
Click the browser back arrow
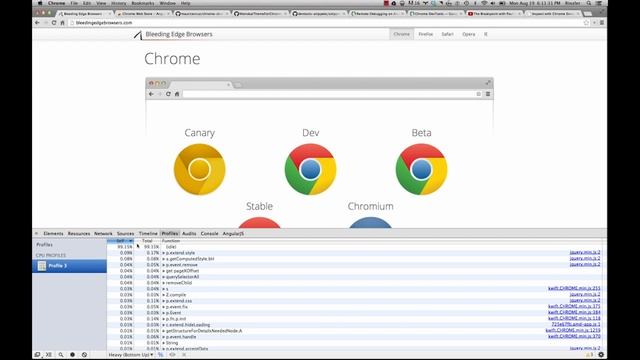[x=38, y=23]
